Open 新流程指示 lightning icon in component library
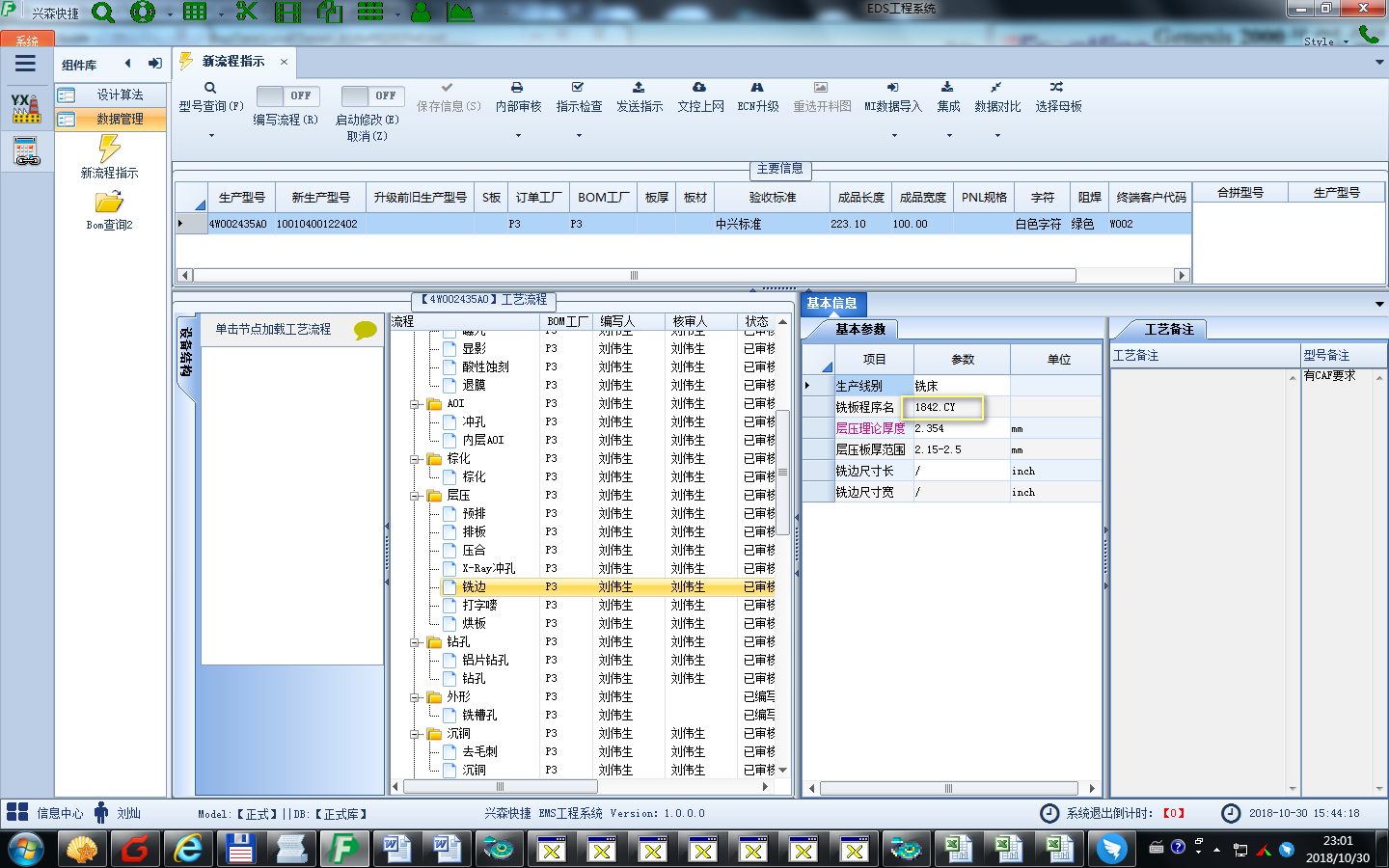1389x868 pixels. 109,149
